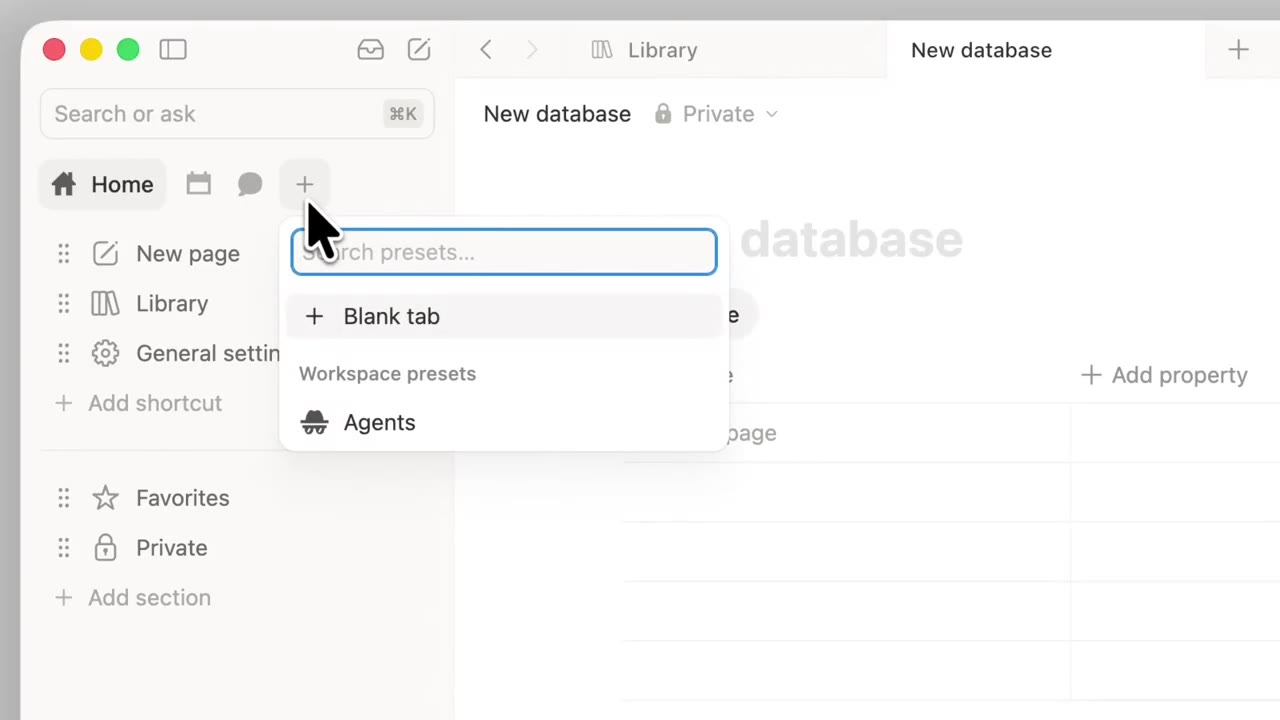Go back with the left chevron
Image resolution: width=1280 pixels, height=720 pixels.
click(x=486, y=49)
